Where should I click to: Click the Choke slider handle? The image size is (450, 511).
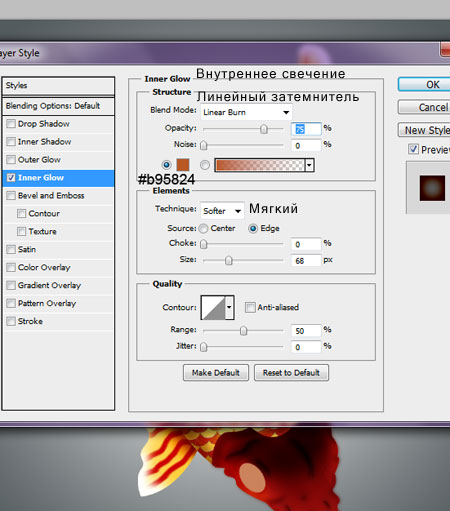tap(203, 244)
